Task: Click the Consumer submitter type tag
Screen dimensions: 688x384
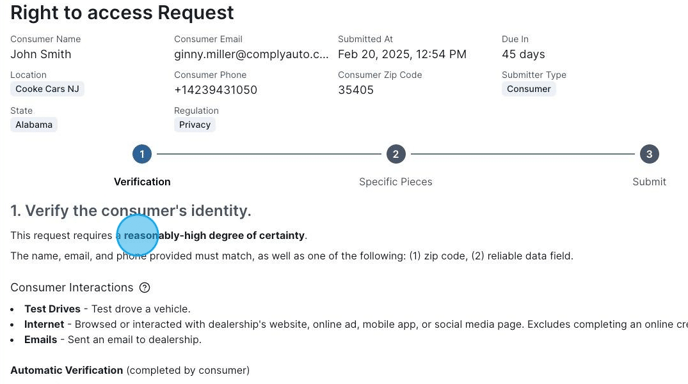Action: (529, 89)
